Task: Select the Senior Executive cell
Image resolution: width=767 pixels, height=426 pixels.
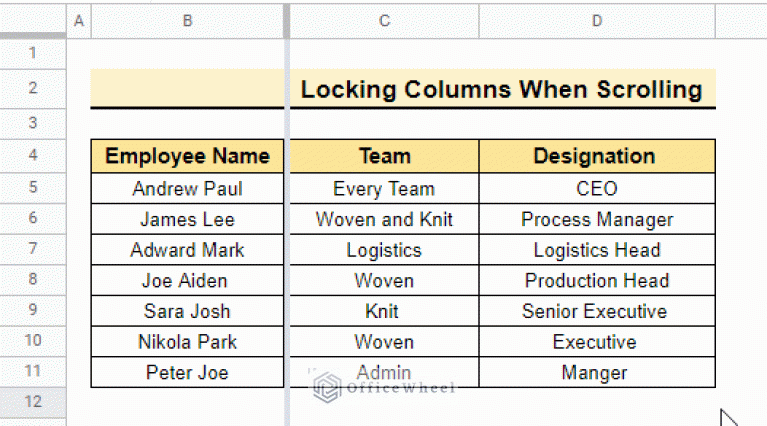Action: pyautogui.click(x=597, y=311)
